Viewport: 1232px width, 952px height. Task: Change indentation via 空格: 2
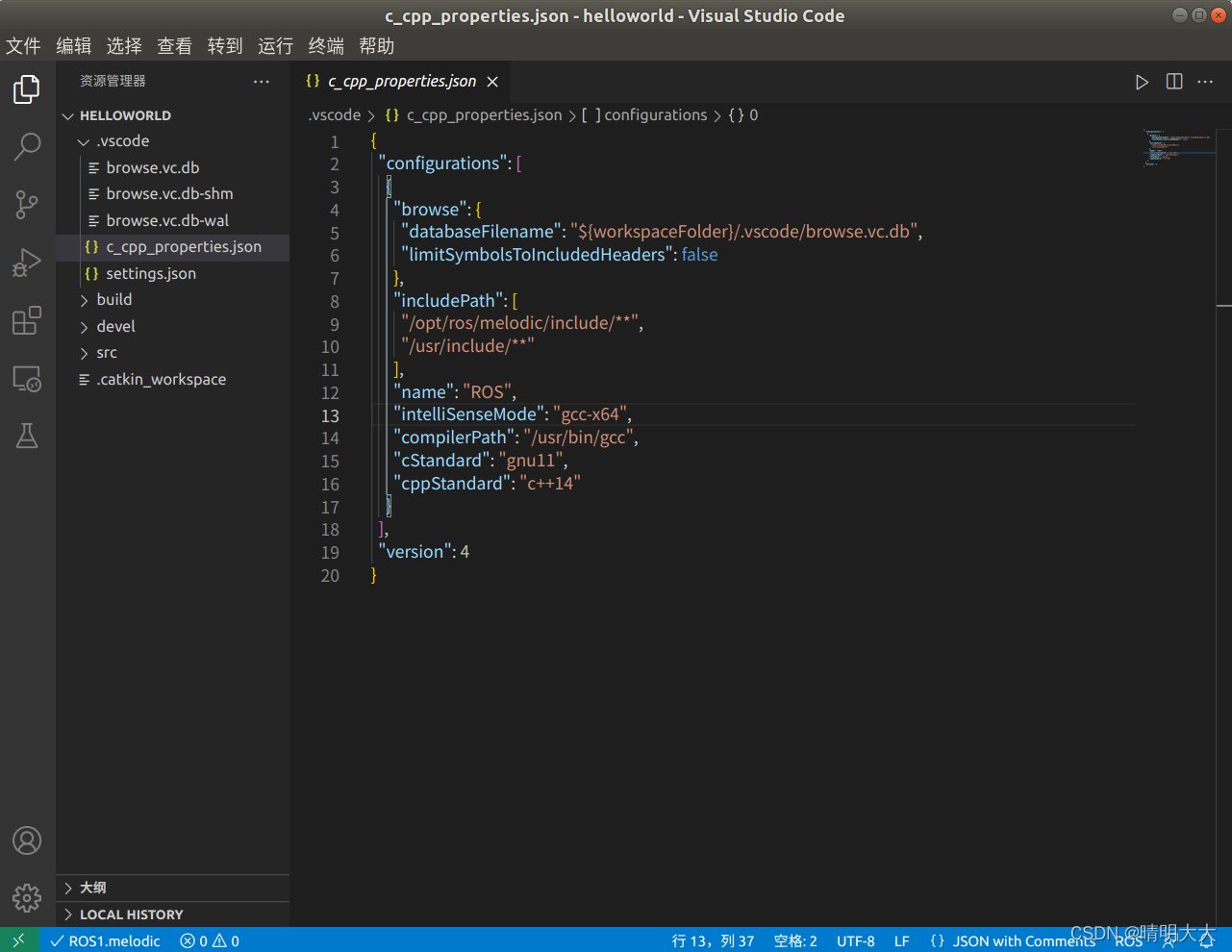[x=795, y=940]
